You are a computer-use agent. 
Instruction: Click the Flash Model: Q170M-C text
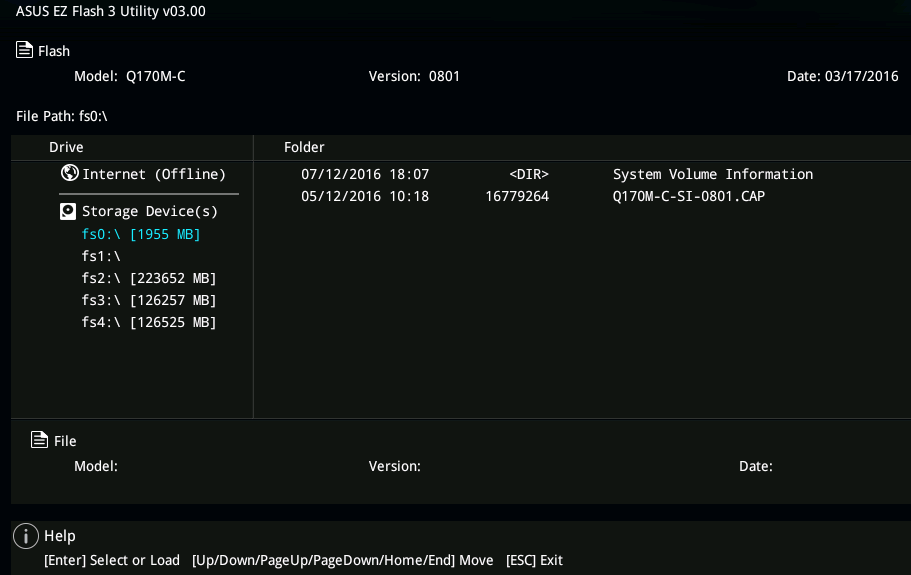(x=130, y=76)
